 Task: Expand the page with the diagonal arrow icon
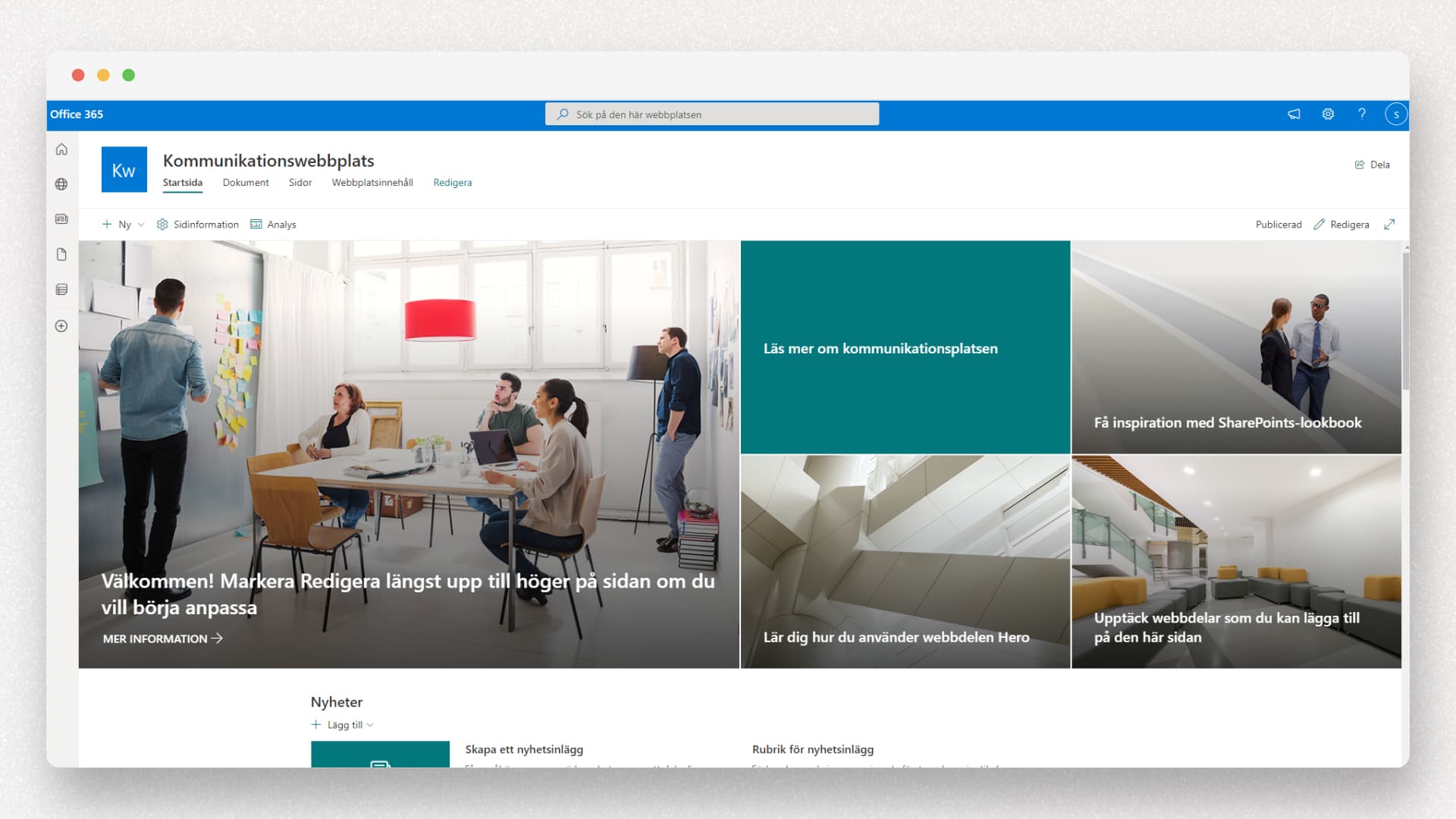(1390, 224)
